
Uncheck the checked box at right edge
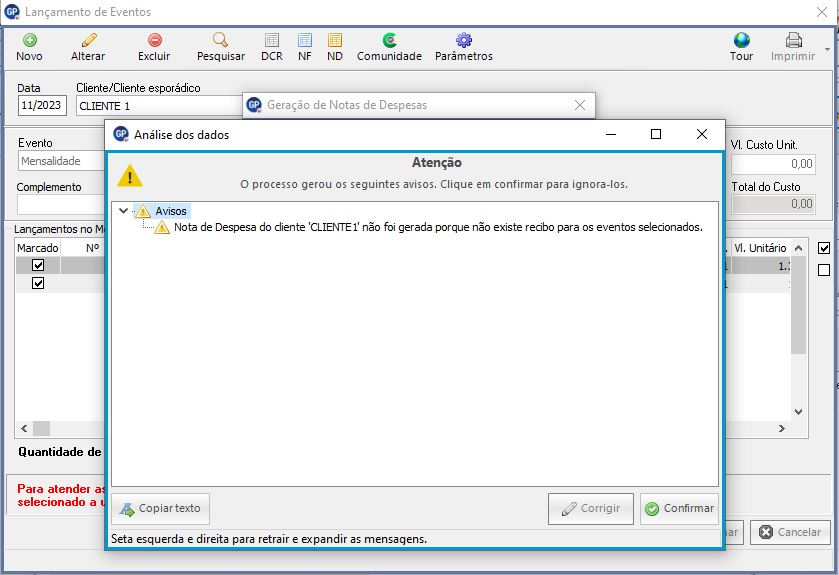pos(824,248)
